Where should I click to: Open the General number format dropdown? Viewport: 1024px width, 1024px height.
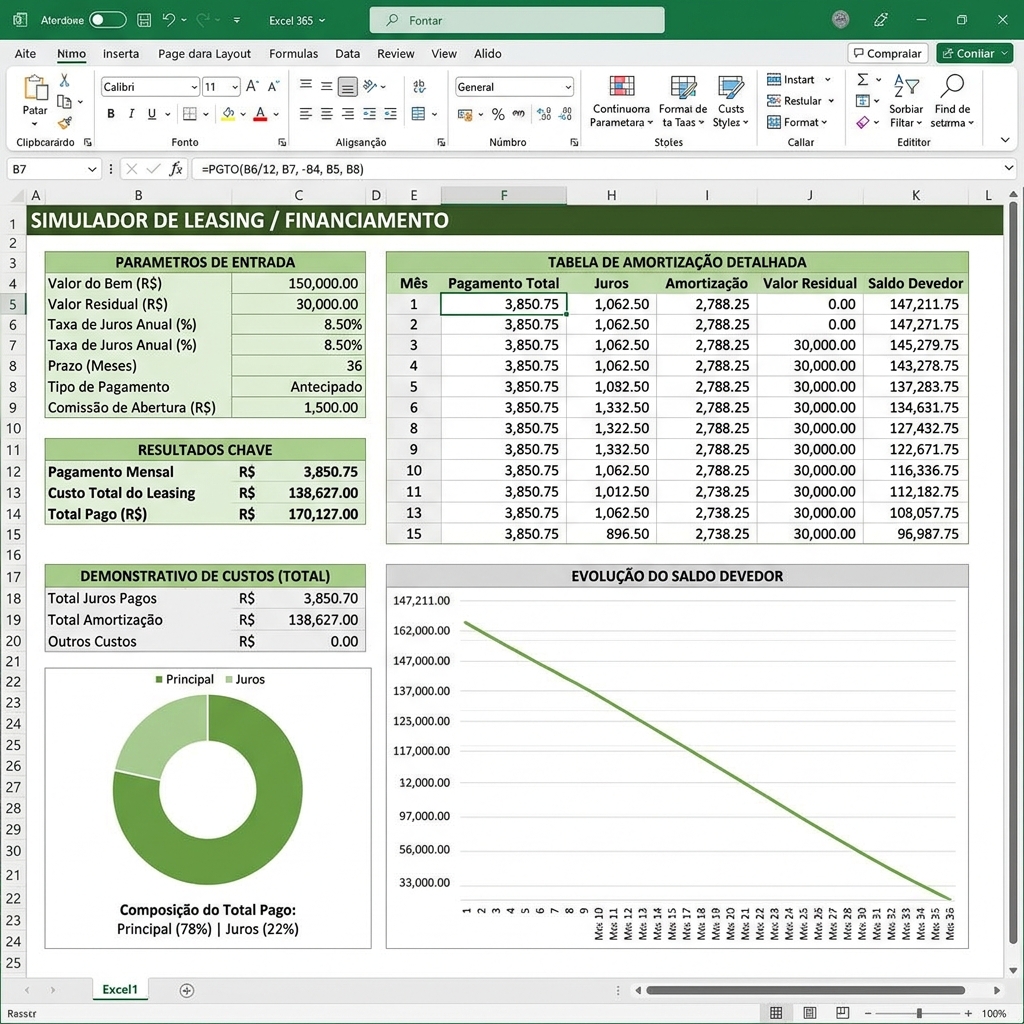568,87
